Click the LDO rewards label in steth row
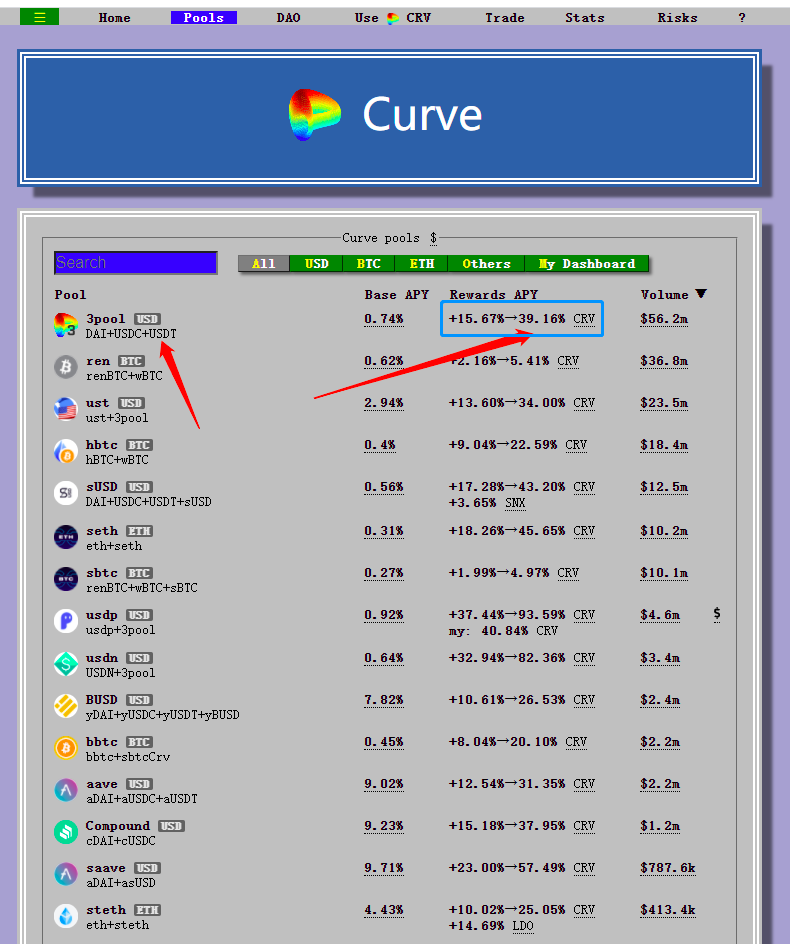Viewport: 790px width, 944px height. [523, 926]
